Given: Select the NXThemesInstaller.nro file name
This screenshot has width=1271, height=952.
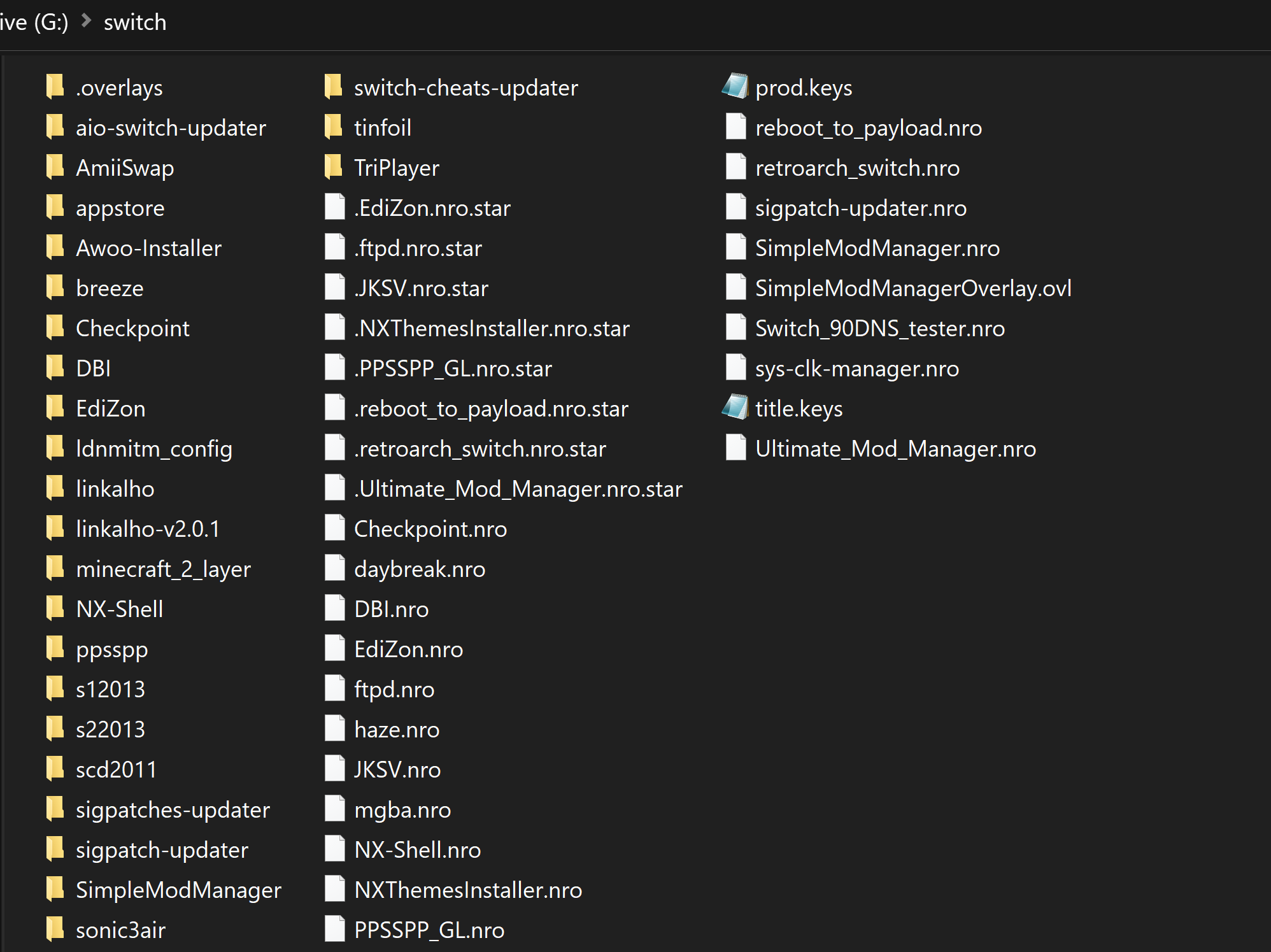Looking at the screenshot, I should click(x=468, y=890).
